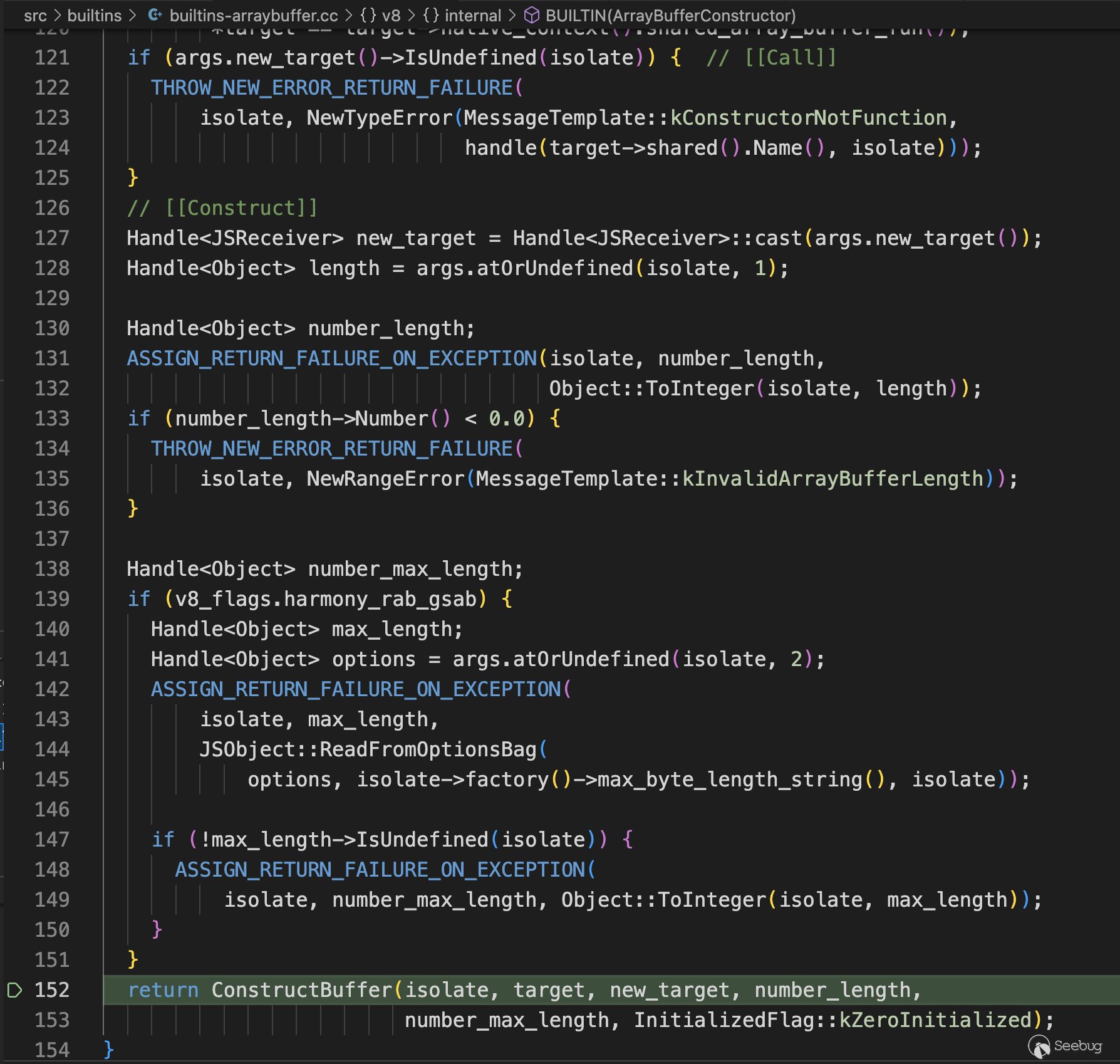
Task: Click the chevron between src and builtins
Action: coord(56,15)
